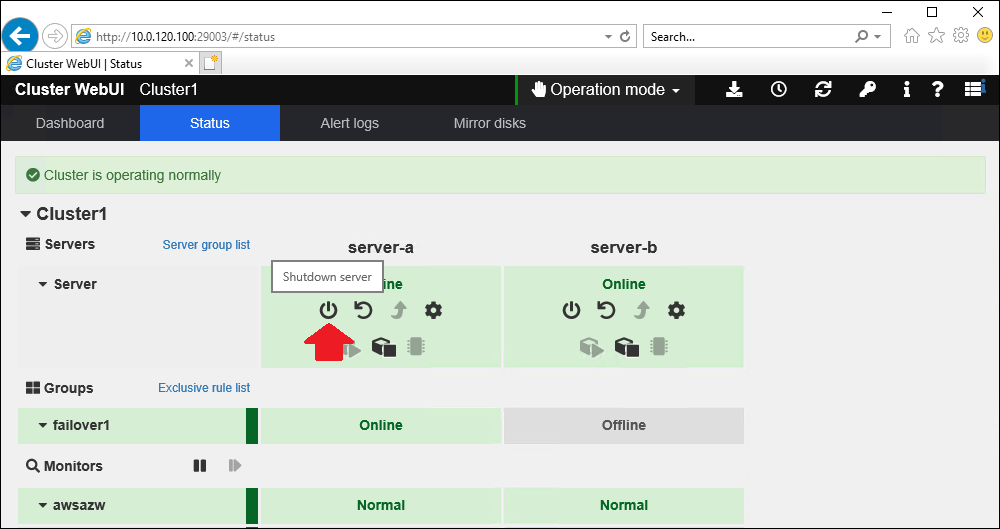Click the Exclusive rule list link

[x=204, y=388]
